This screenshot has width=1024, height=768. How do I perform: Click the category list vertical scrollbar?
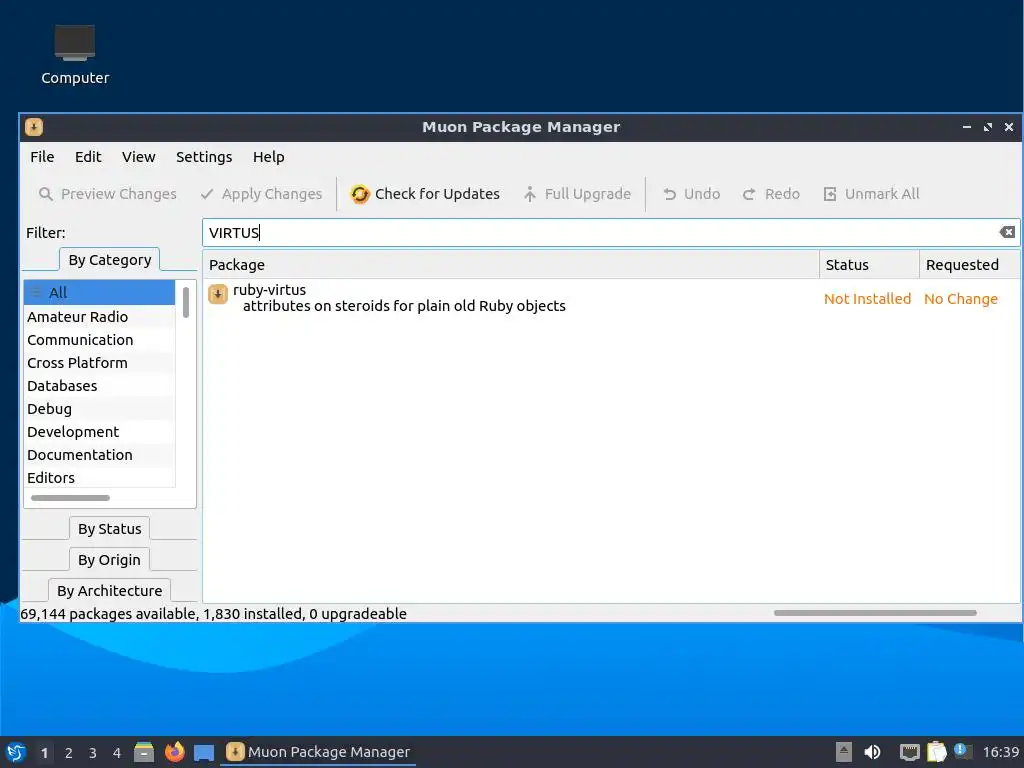pyautogui.click(x=186, y=302)
